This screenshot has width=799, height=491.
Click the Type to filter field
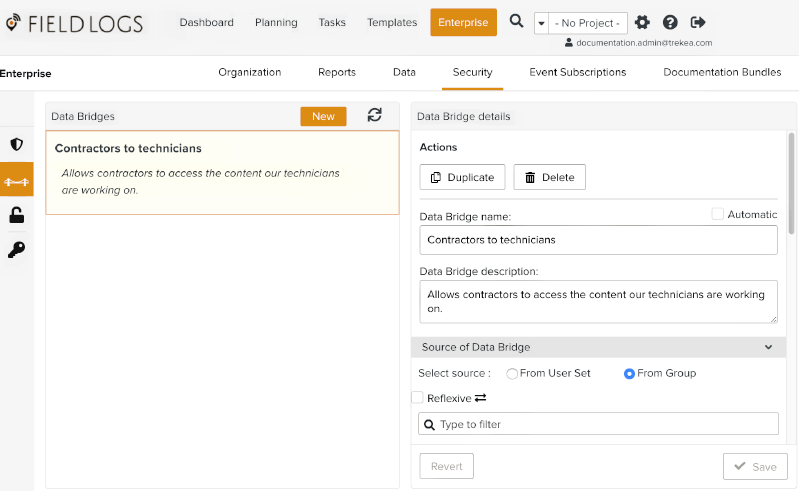pyautogui.click(x=598, y=424)
